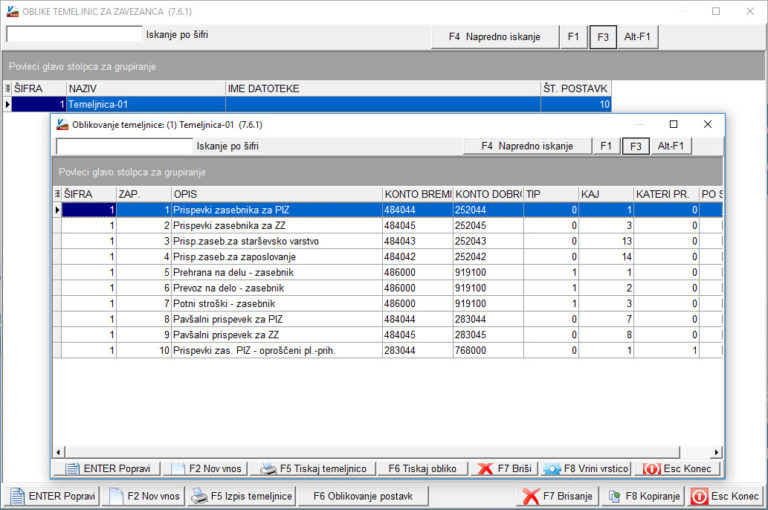
Task: Click ENTER Popravi in the inner dialog
Action: pos(105,468)
